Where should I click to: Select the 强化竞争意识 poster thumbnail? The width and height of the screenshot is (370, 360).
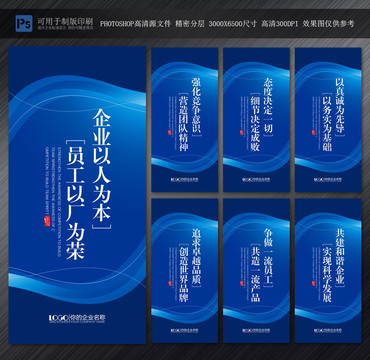click(x=185, y=120)
